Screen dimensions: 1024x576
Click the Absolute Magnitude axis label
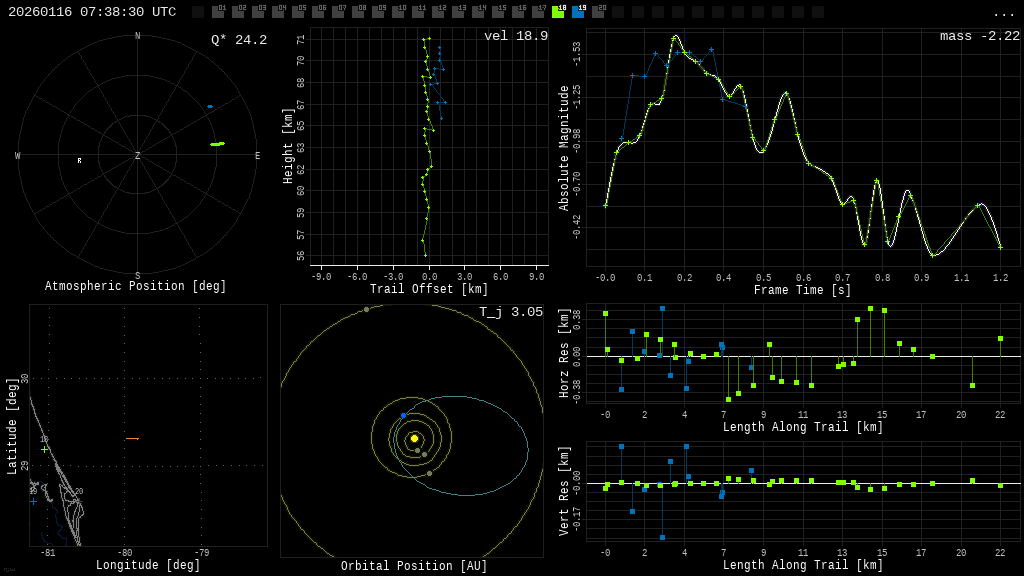coord(564,147)
